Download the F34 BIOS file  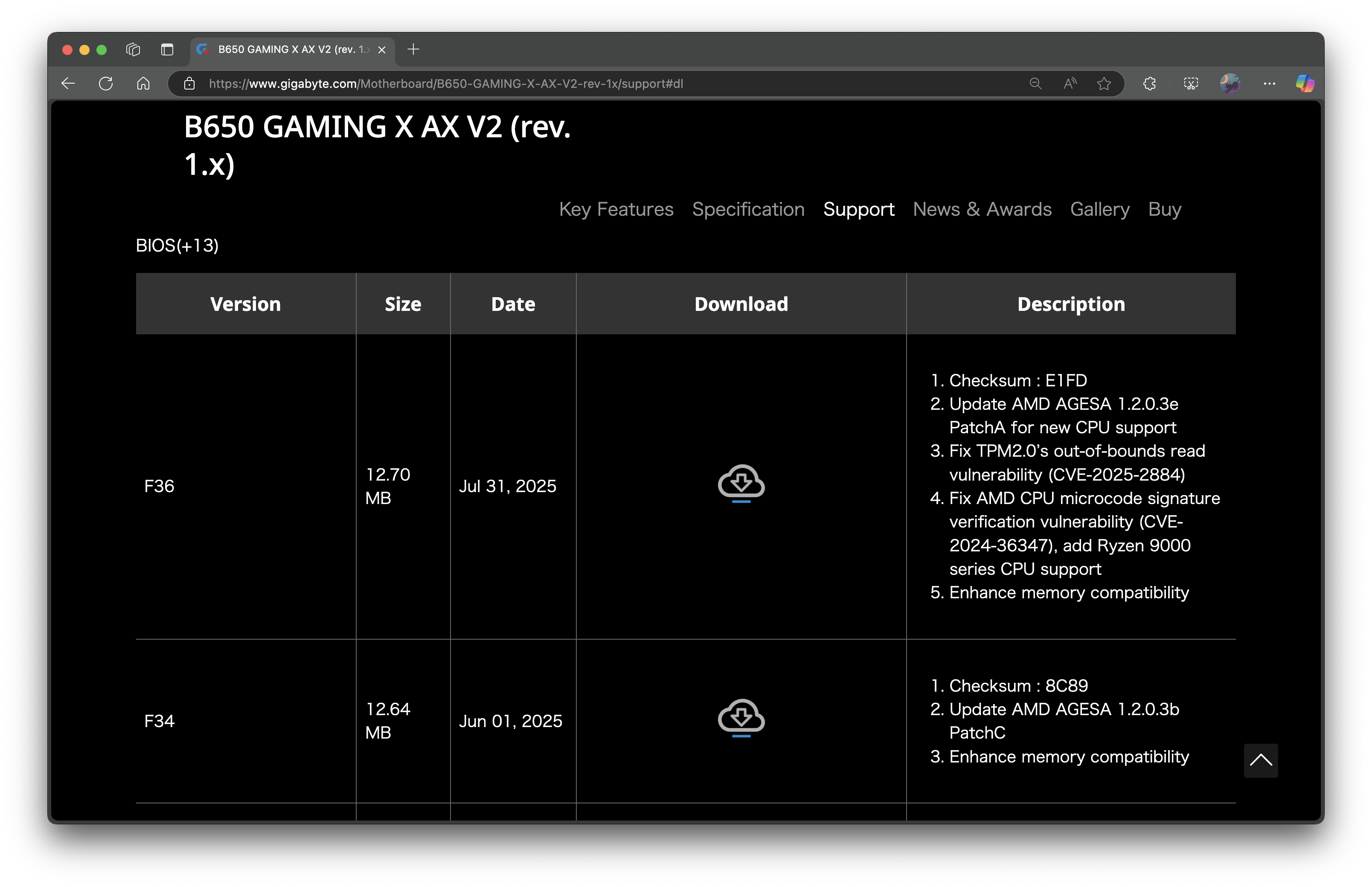pos(741,718)
